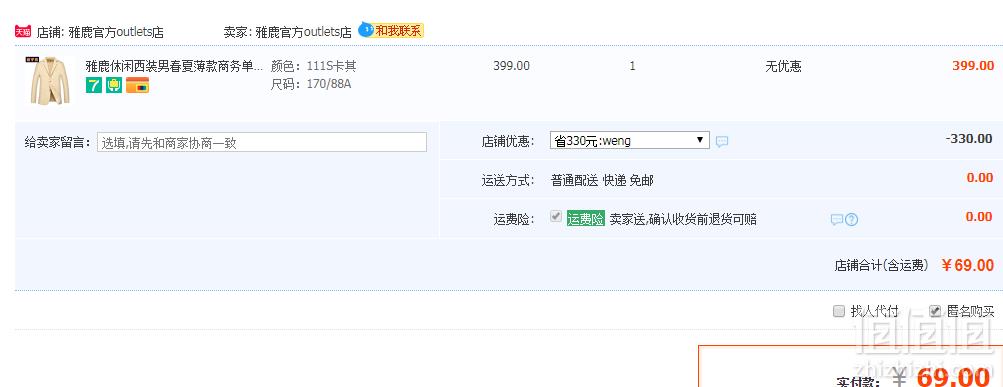Click the unit price 399.00 in gray
The width and height of the screenshot is (1003, 387).
(x=511, y=66)
